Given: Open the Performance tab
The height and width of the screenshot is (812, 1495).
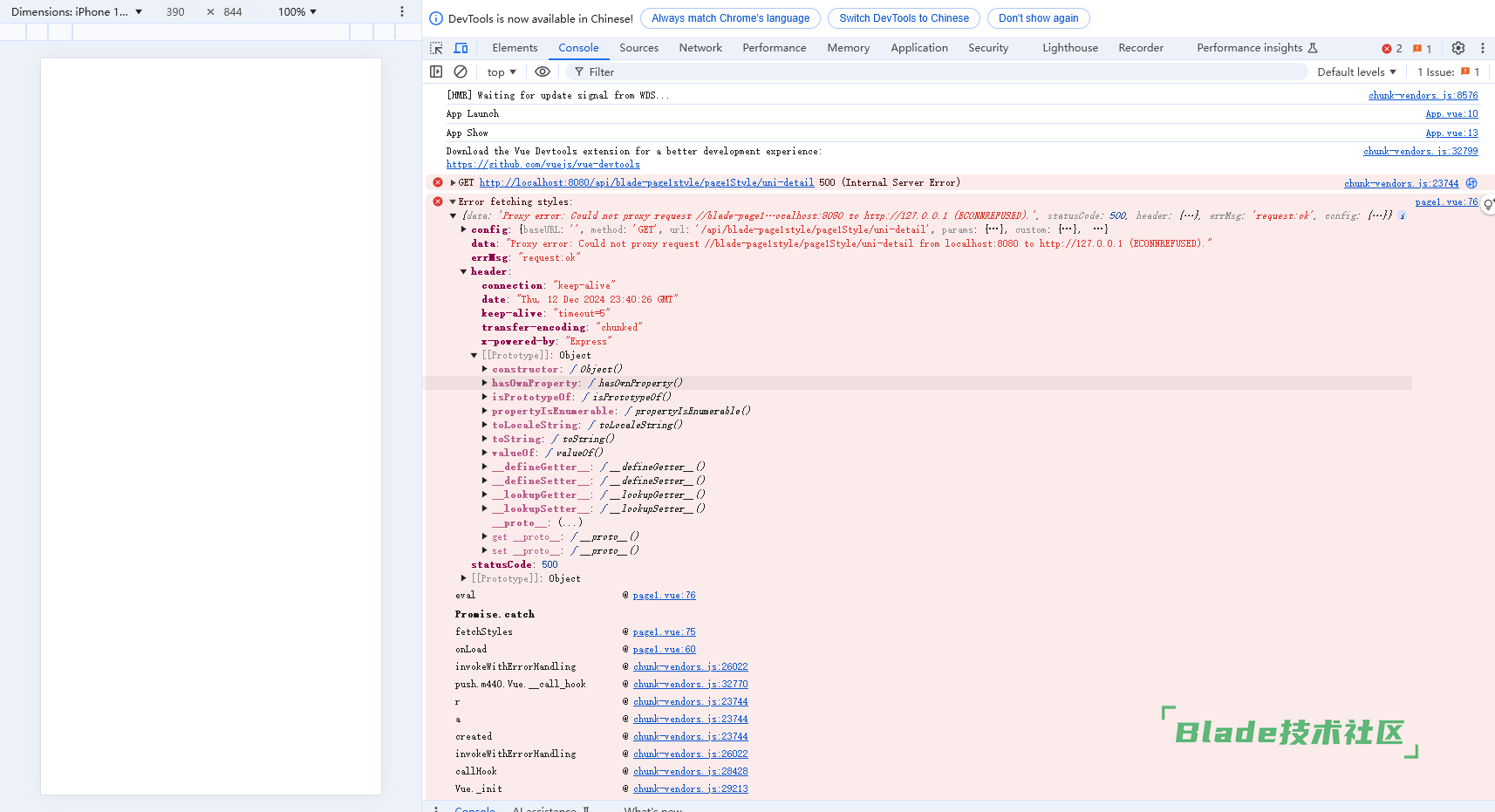Looking at the screenshot, I should (x=775, y=48).
